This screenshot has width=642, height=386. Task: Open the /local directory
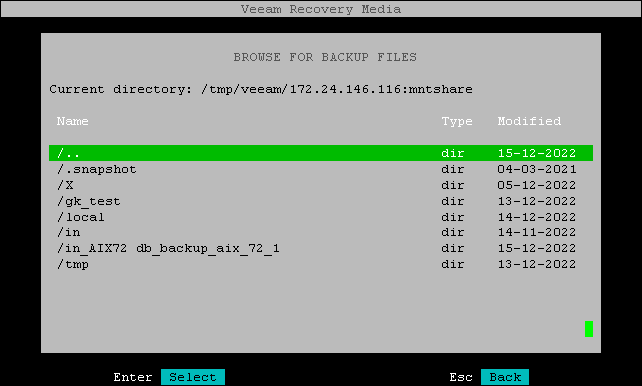(x=321, y=217)
